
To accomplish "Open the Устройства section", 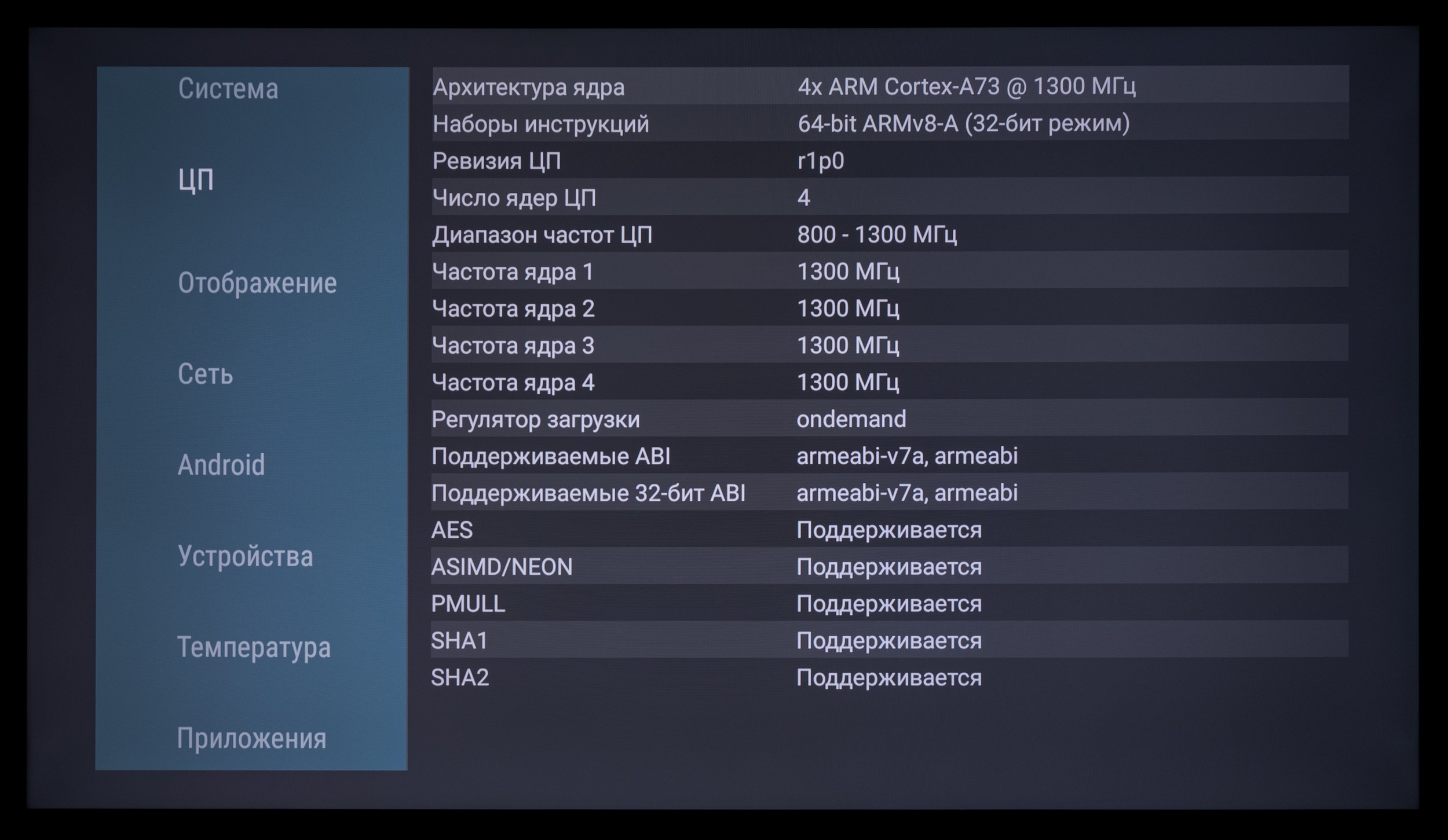I will click(x=245, y=556).
